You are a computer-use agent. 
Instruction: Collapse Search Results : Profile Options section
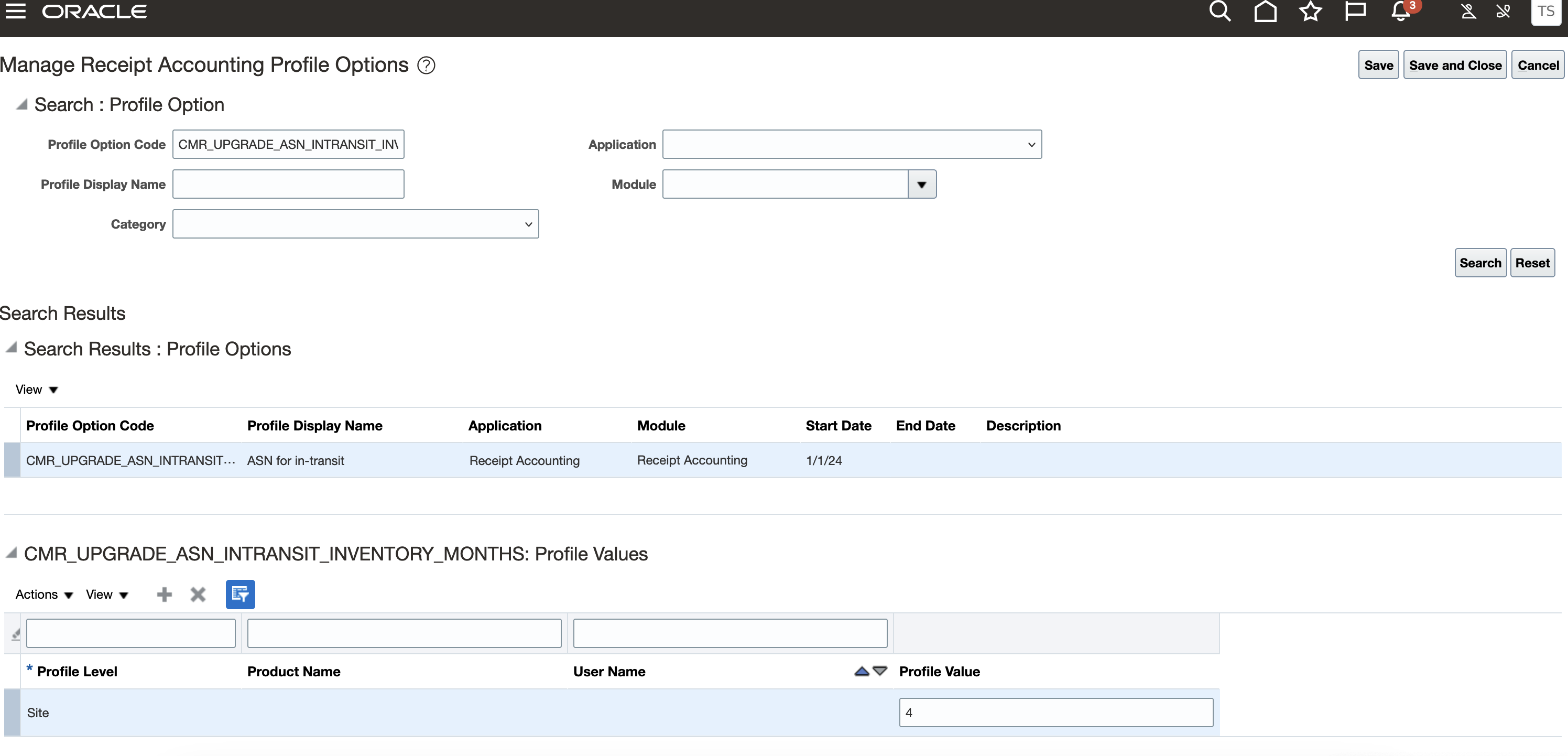click(x=12, y=348)
